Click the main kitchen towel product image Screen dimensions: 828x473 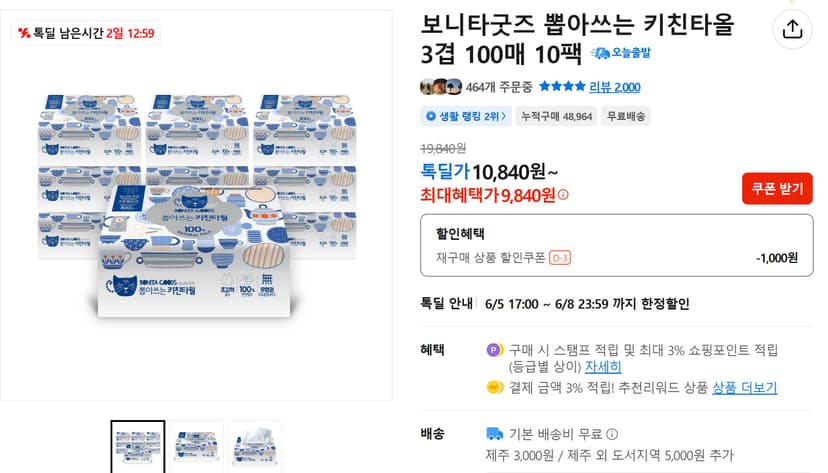coord(196,206)
